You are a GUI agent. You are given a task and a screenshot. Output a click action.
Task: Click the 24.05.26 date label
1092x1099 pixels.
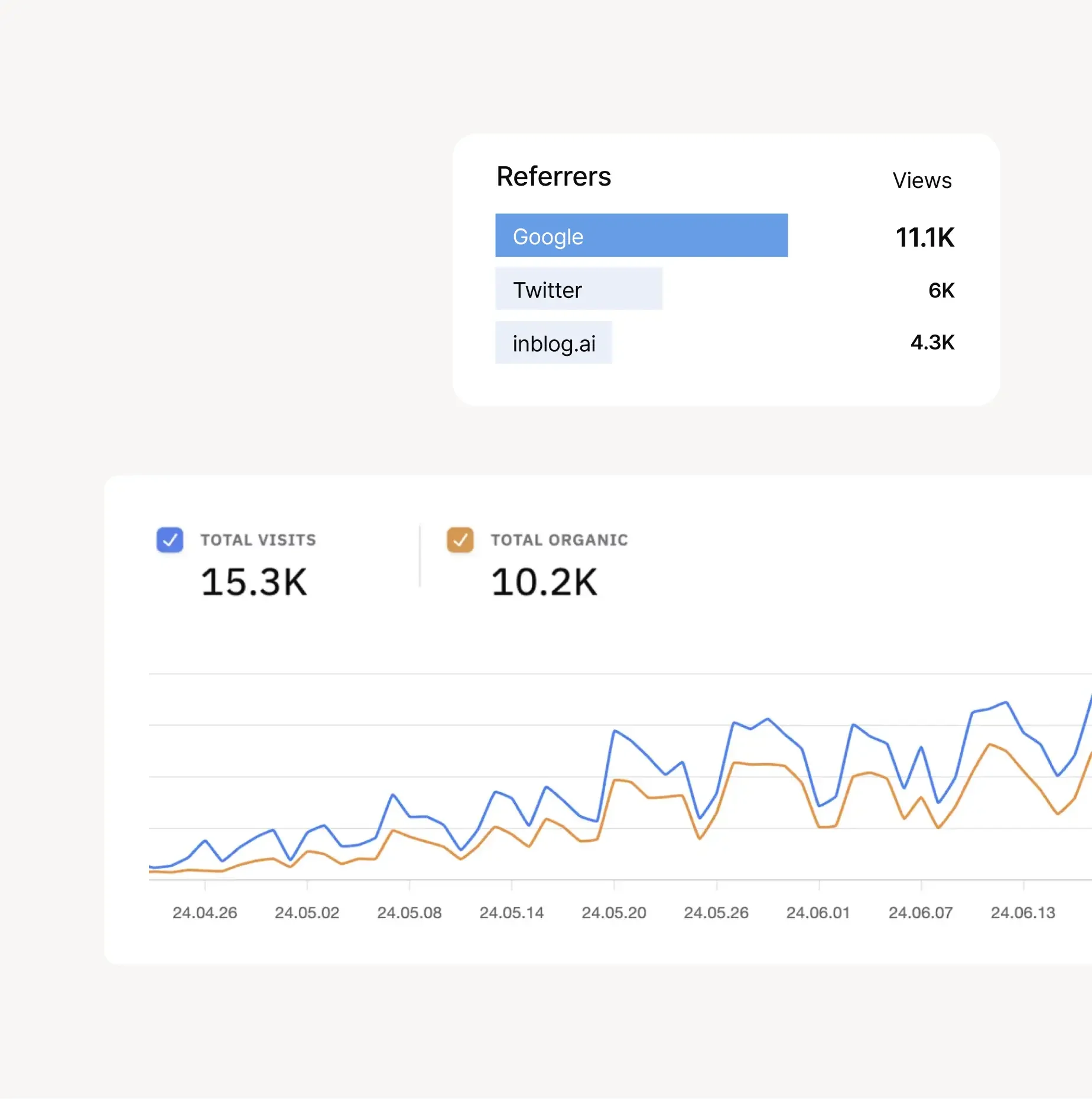coord(716,913)
